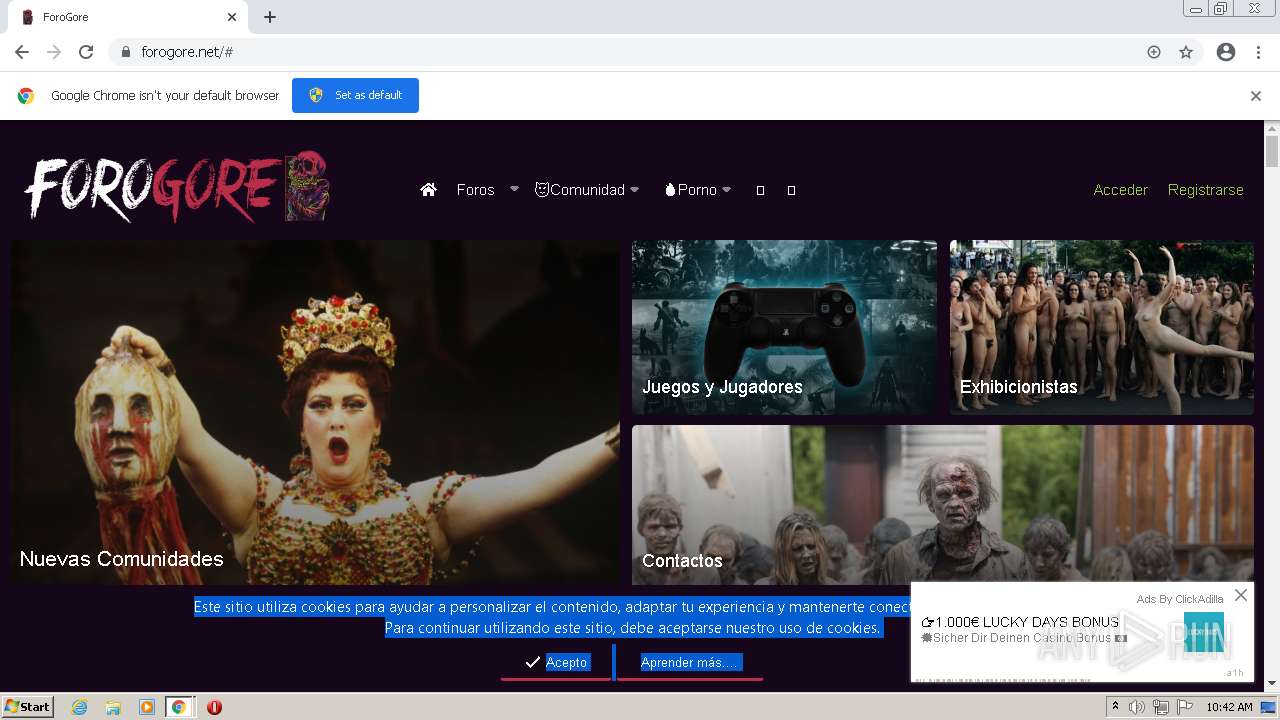Image resolution: width=1280 pixels, height=720 pixels.
Task: Open a new browser tab
Action: coord(270,17)
